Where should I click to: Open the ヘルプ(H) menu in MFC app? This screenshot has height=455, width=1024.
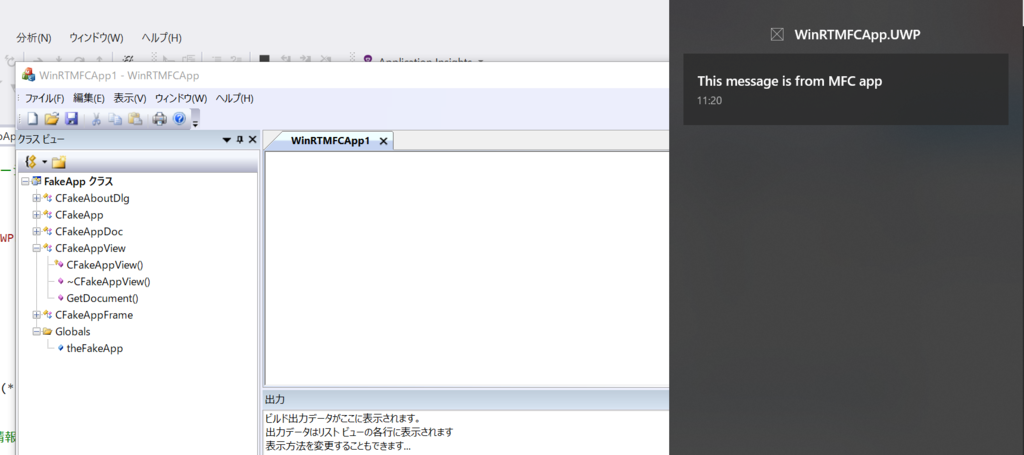(x=234, y=99)
